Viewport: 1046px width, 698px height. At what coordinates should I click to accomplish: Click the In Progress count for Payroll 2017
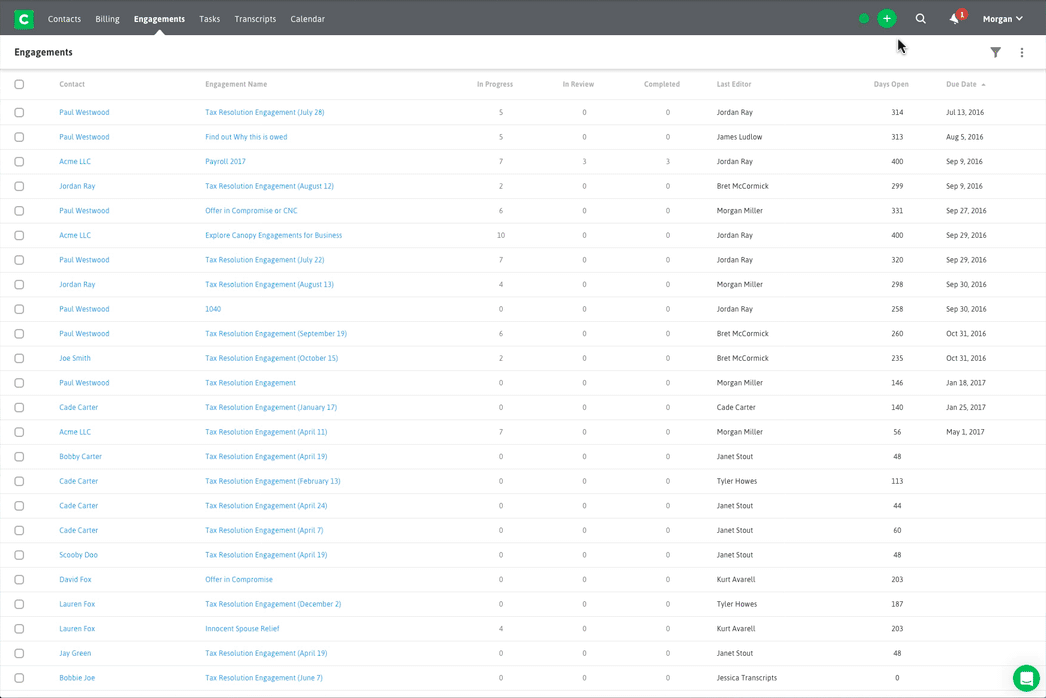point(501,161)
